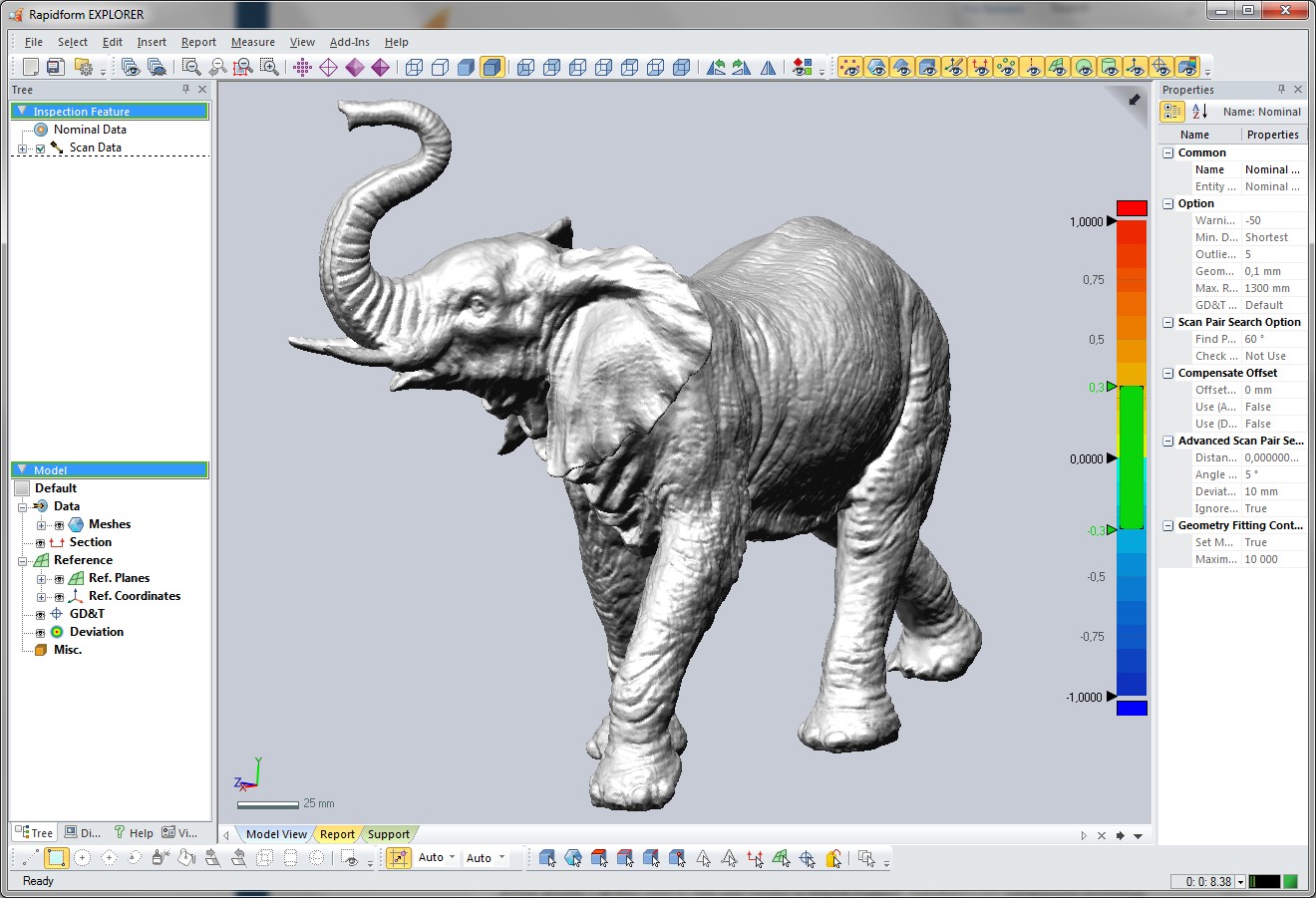Open the File menu

[x=34, y=42]
